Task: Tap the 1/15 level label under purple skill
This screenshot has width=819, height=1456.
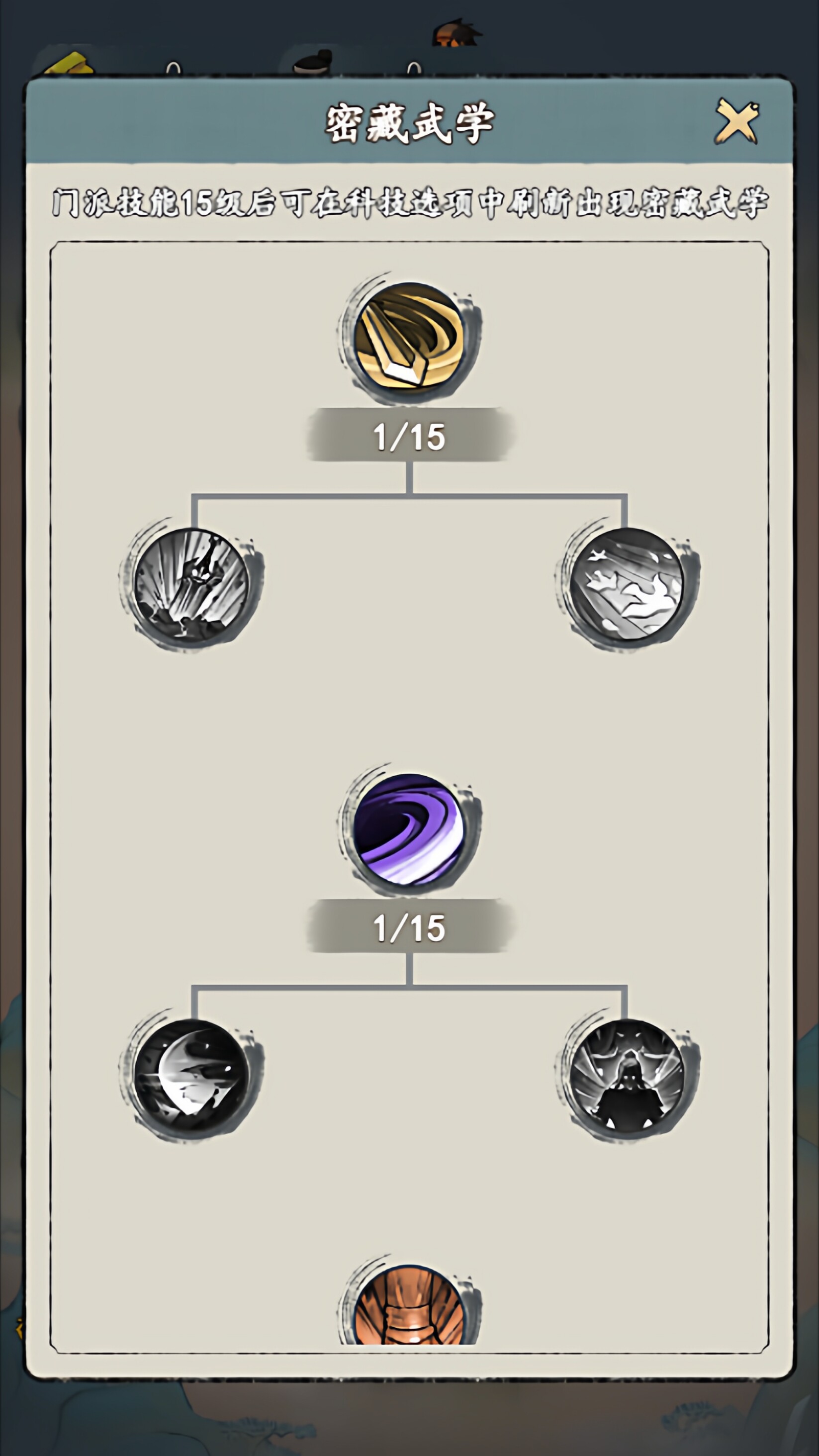Action: [409, 927]
